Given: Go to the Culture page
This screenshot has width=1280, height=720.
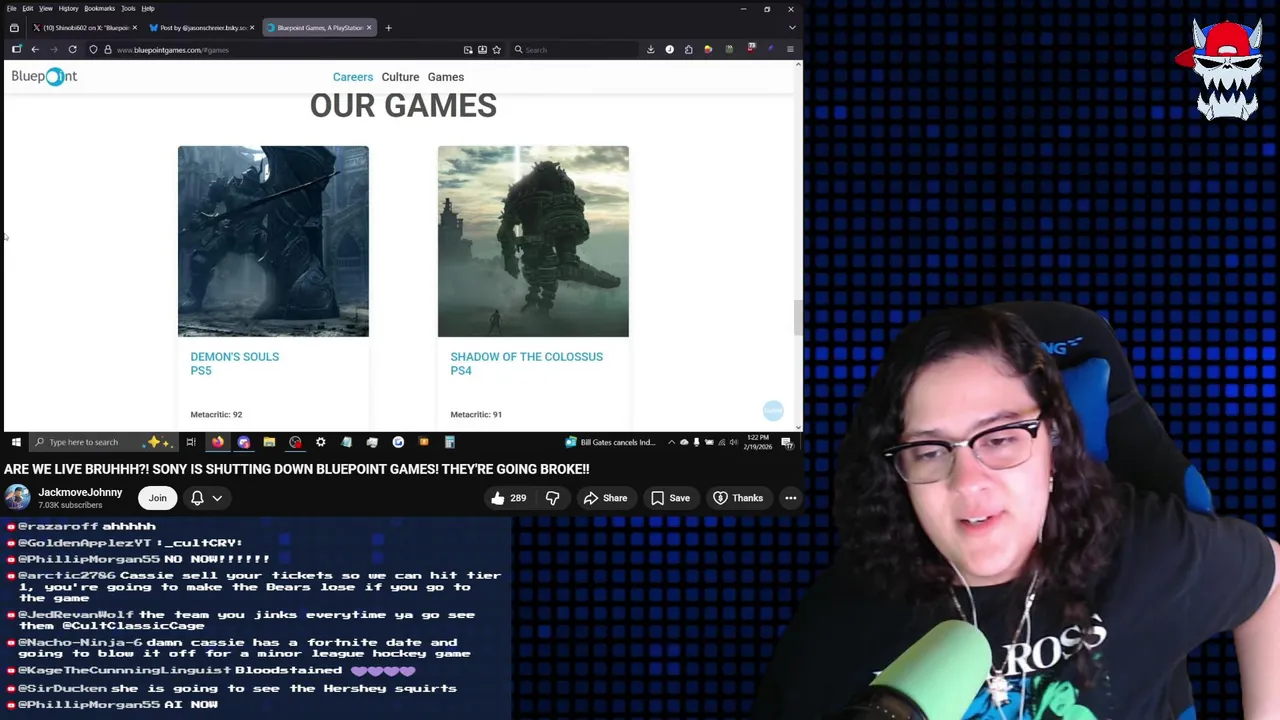Looking at the screenshot, I should 400,77.
